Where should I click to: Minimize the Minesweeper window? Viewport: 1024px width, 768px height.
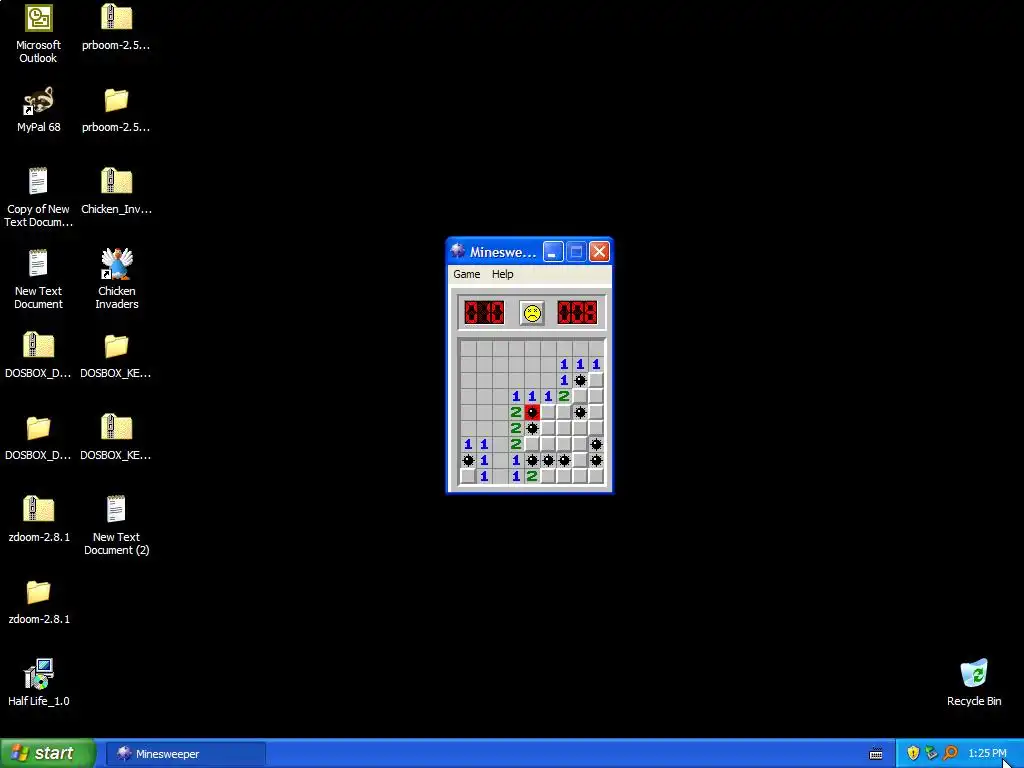tap(553, 252)
